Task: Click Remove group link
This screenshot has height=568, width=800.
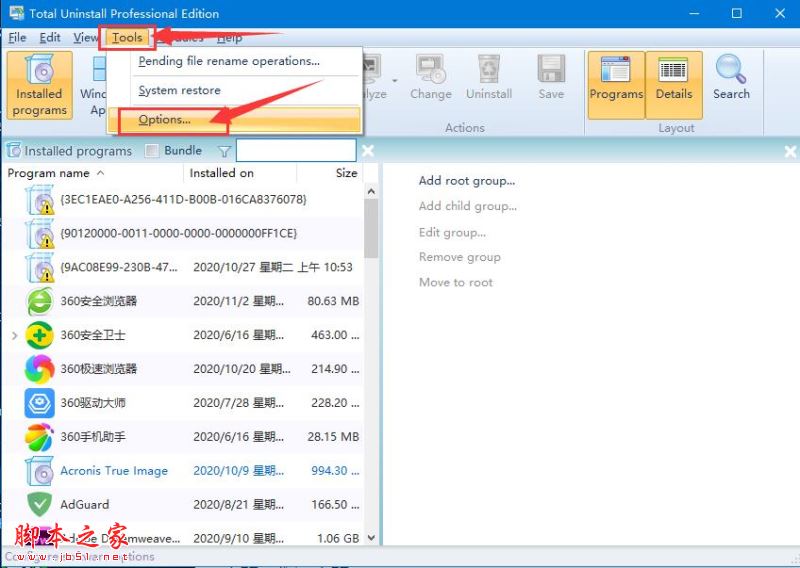Action: click(x=460, y=257)
